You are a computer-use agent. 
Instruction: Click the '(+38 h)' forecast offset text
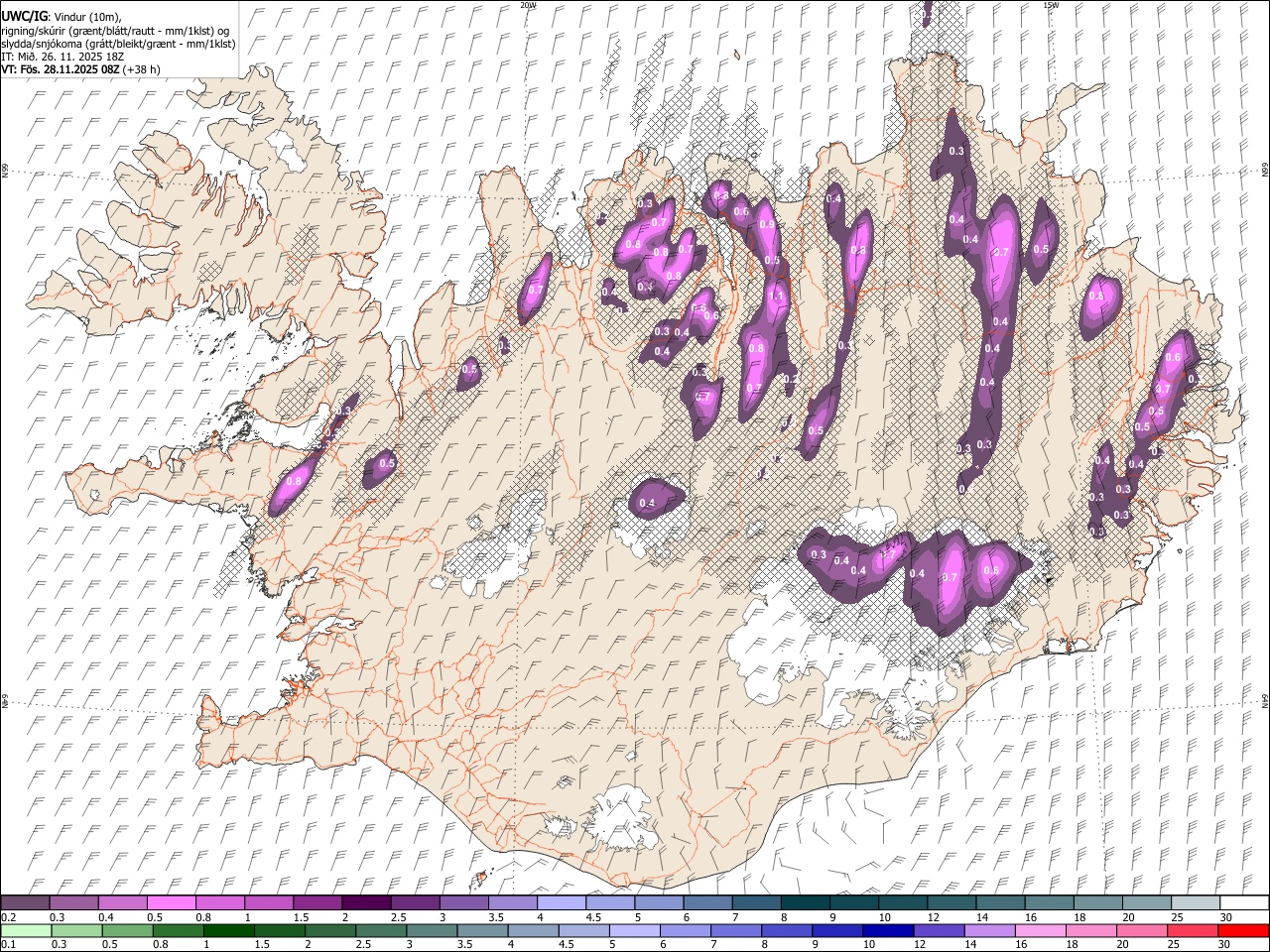(142, 69)
